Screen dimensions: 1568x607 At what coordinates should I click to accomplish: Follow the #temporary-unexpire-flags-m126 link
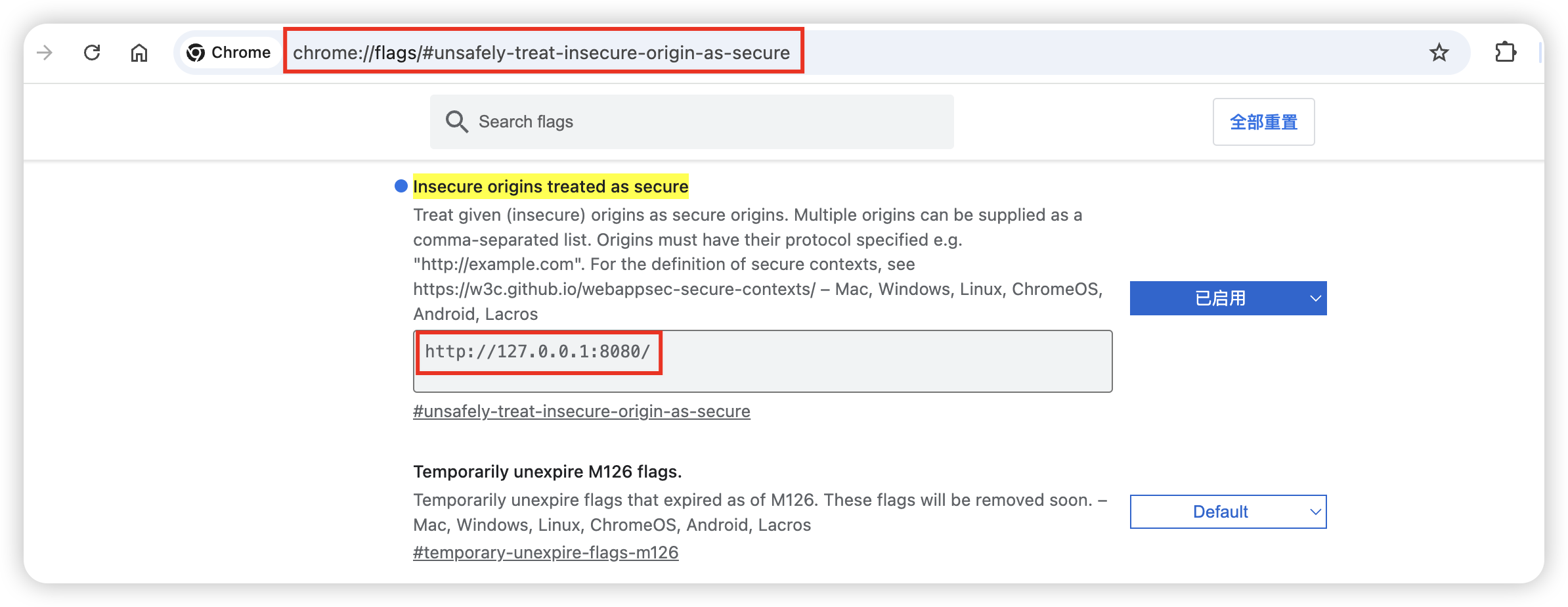coord(545,552)
